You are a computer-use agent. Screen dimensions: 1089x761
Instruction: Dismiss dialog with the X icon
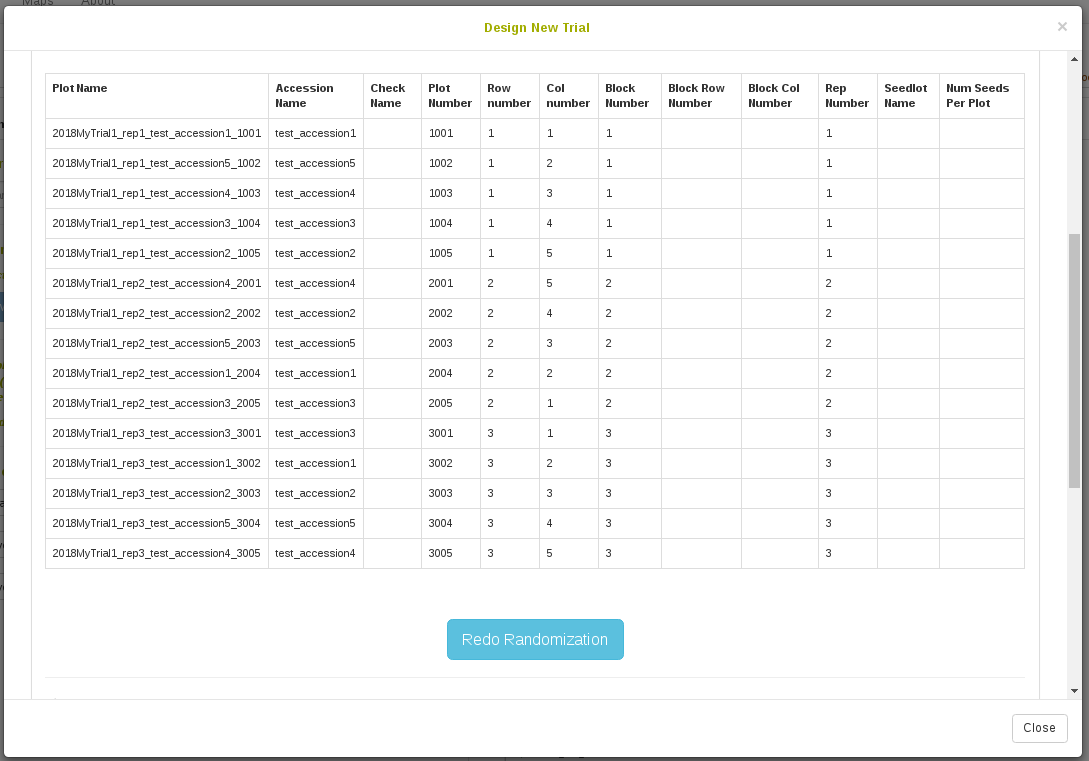tap(1062, 26)
